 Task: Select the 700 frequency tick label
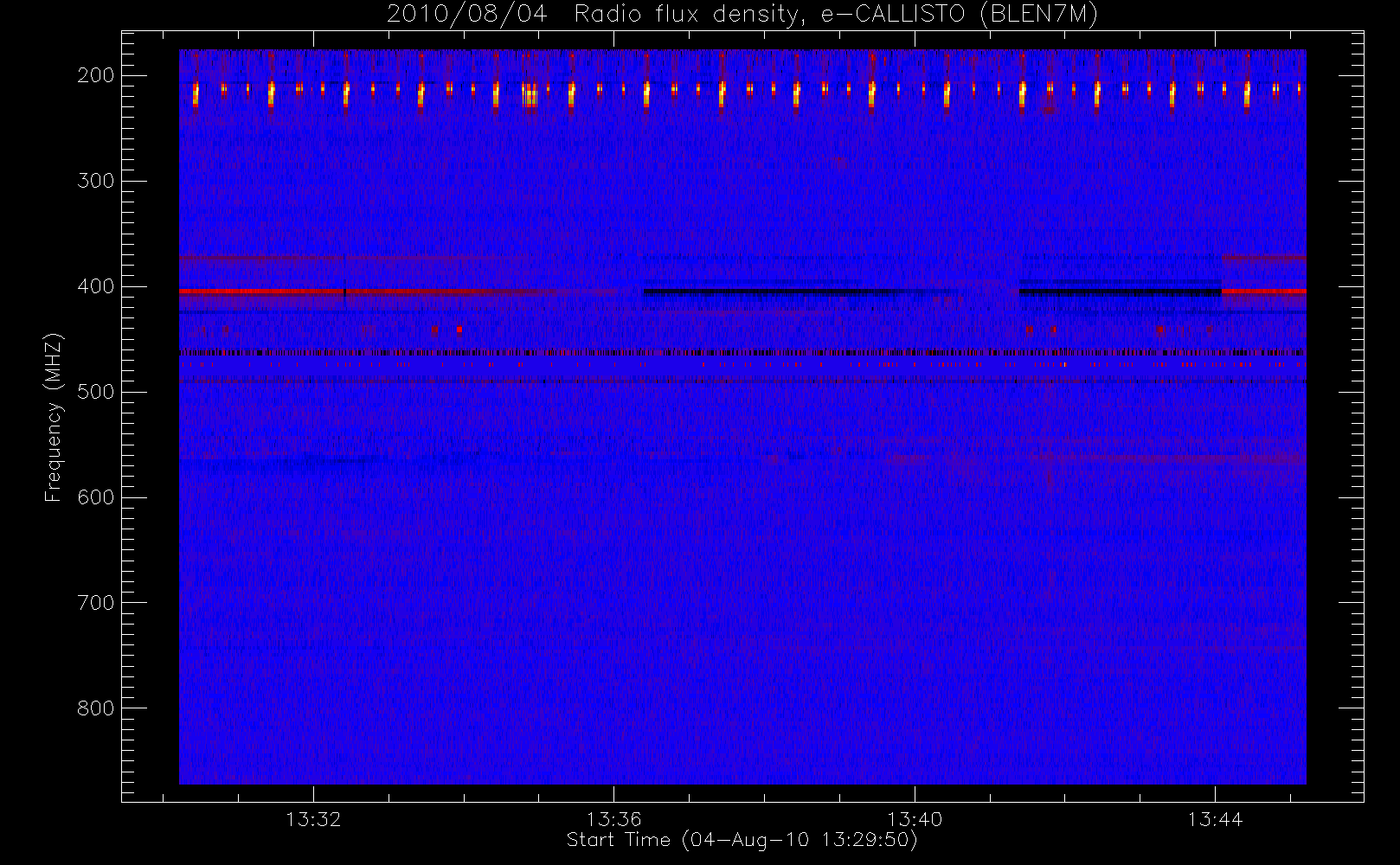point(95,603)
